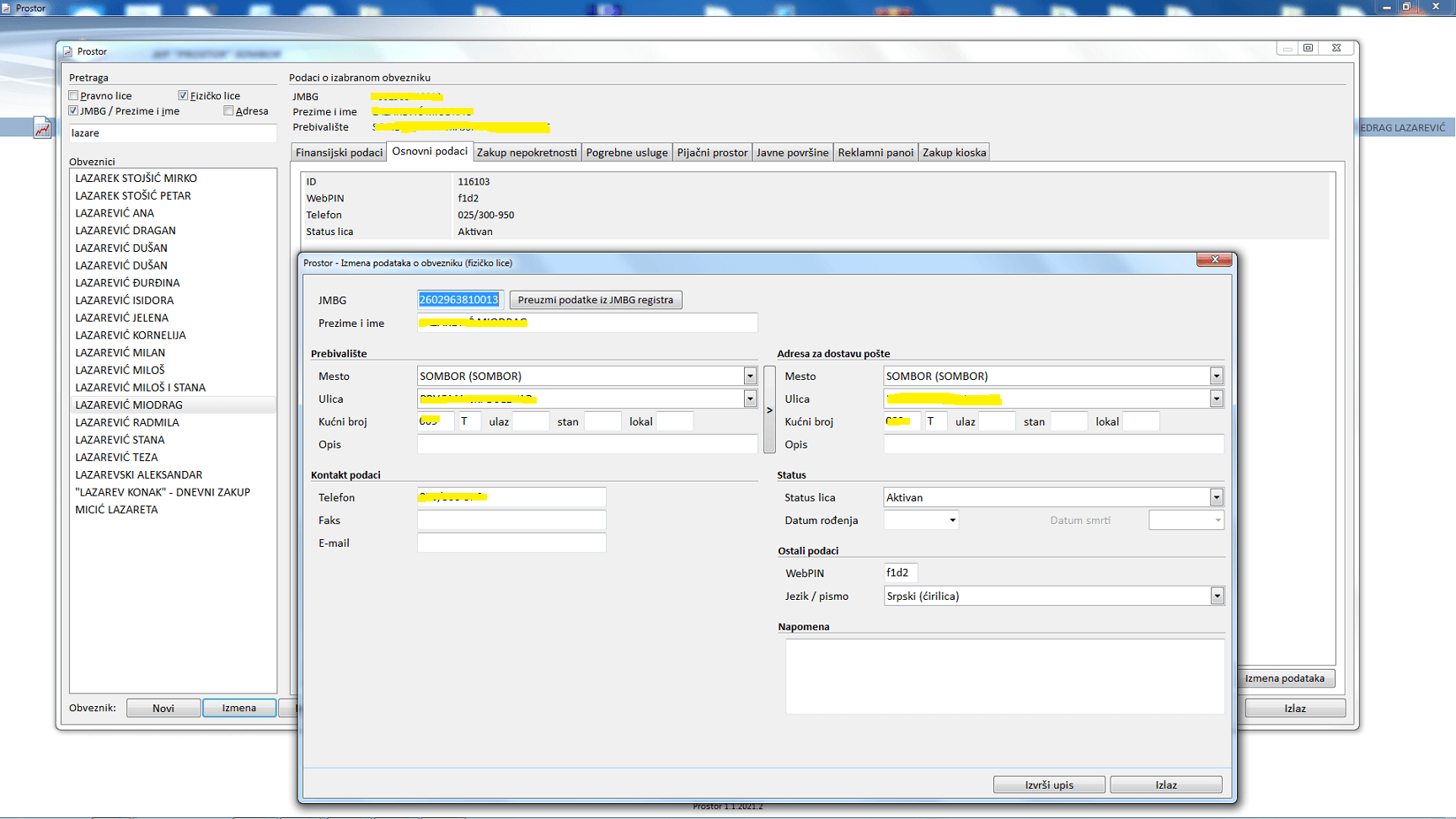
Task: Select LAZAREVIĆ RADMILA in list
Action: (x=173, y=422)
